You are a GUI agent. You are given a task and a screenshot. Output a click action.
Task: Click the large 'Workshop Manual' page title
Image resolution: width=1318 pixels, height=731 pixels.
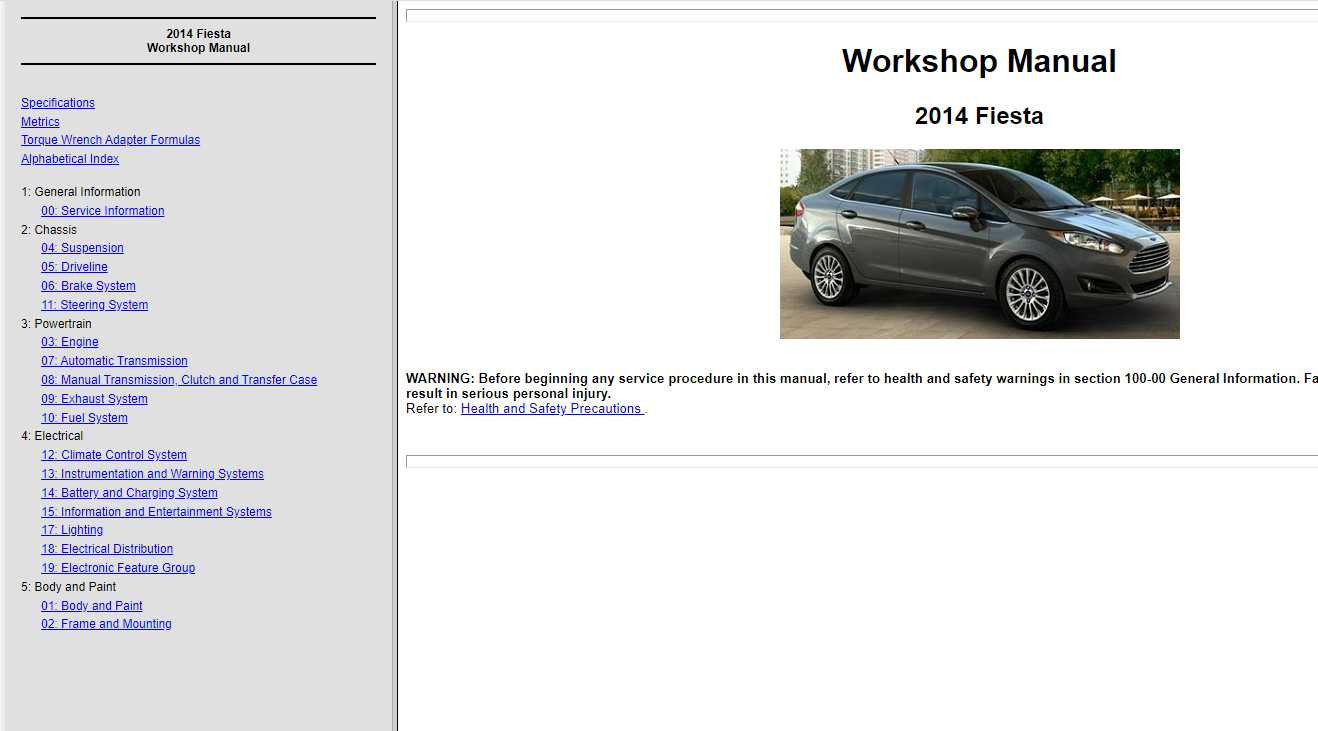click(979, 61)
